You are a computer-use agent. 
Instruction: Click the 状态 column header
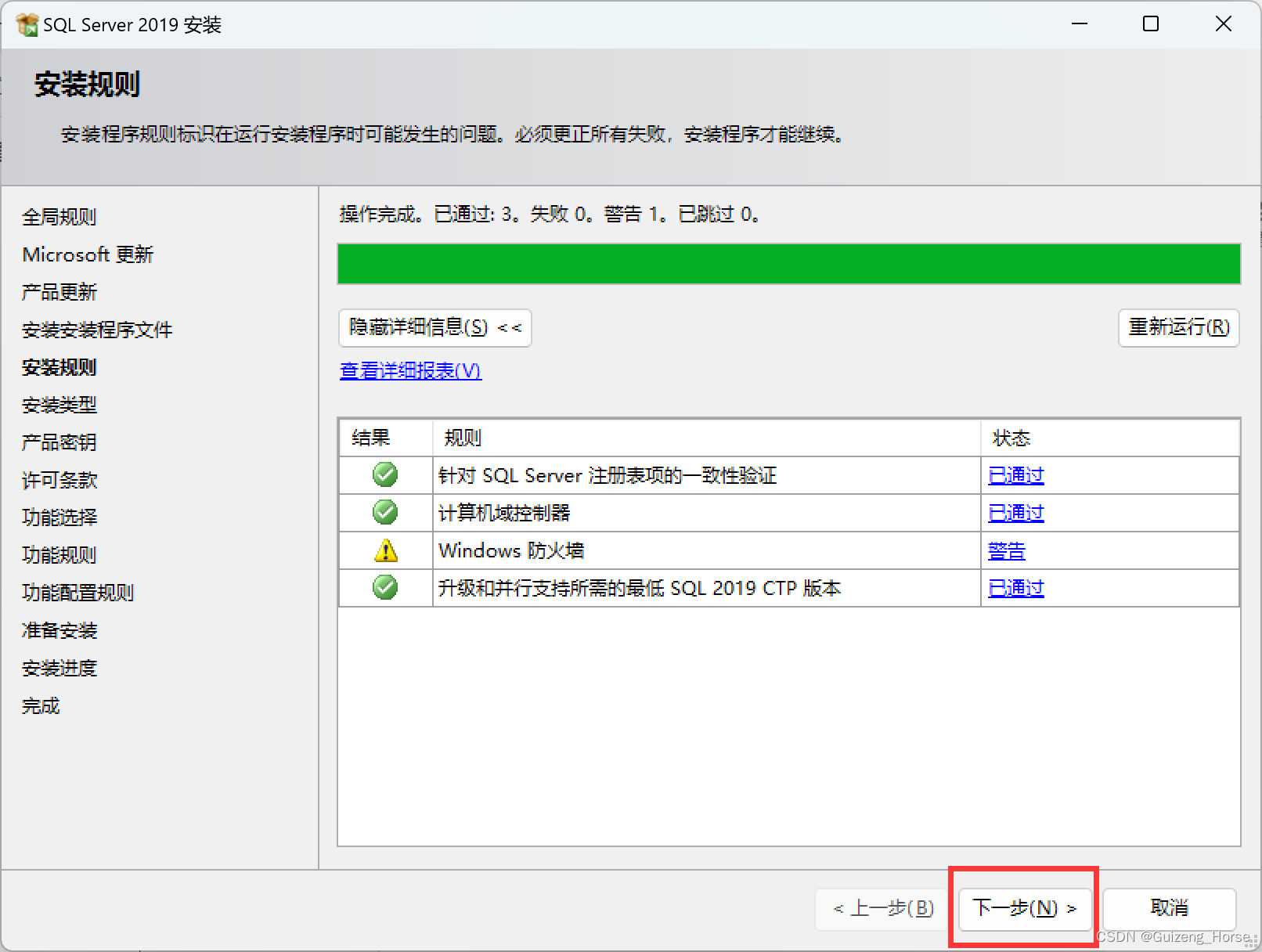point(1110,438)
